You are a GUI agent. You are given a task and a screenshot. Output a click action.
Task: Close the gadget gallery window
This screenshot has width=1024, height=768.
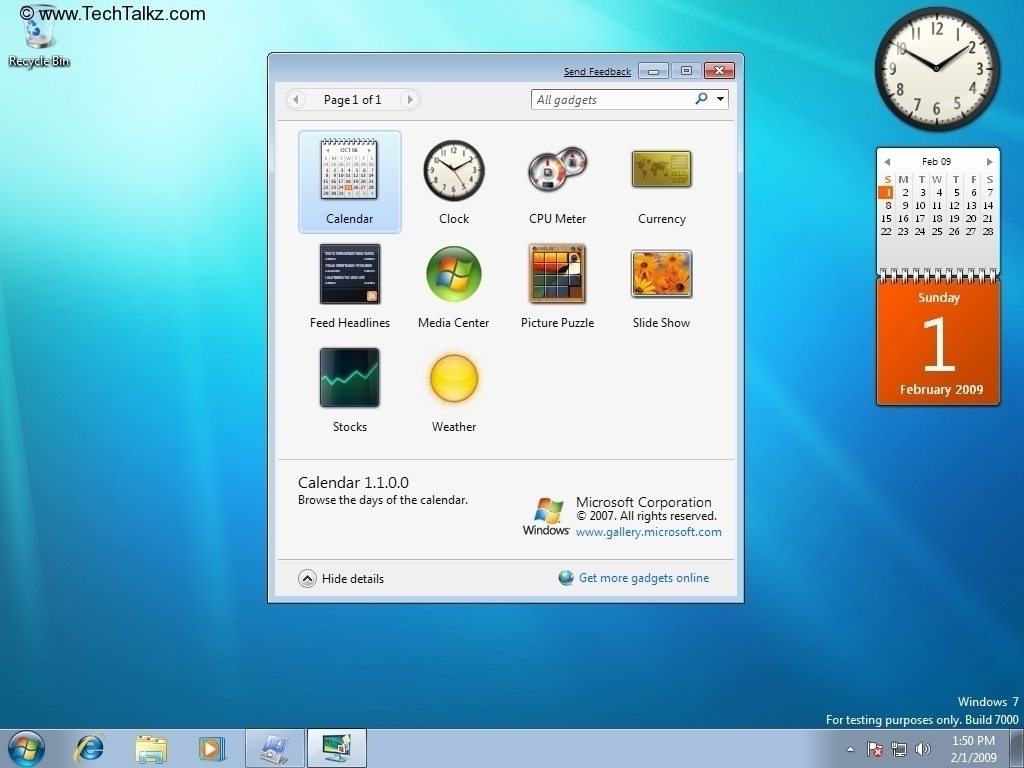pos(719,71)
